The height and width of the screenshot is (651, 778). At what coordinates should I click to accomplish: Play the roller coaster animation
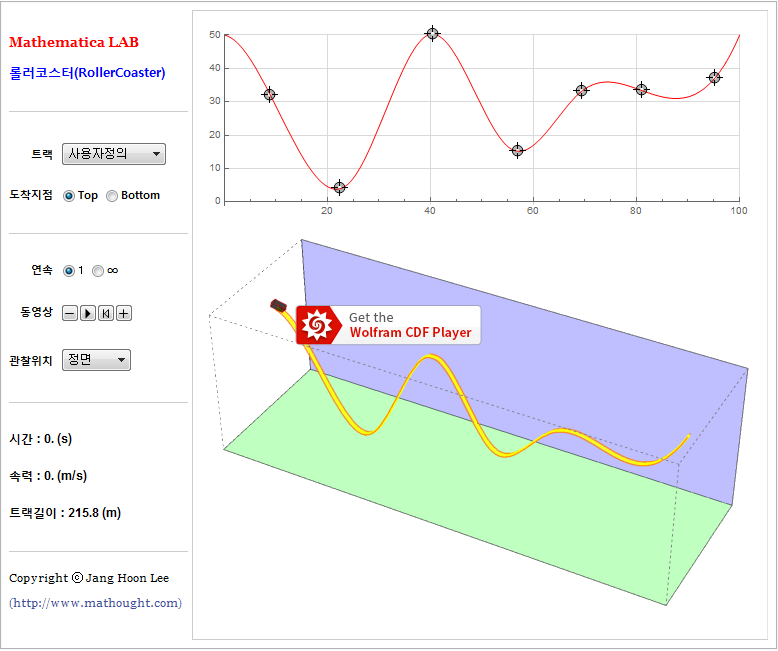88,314
